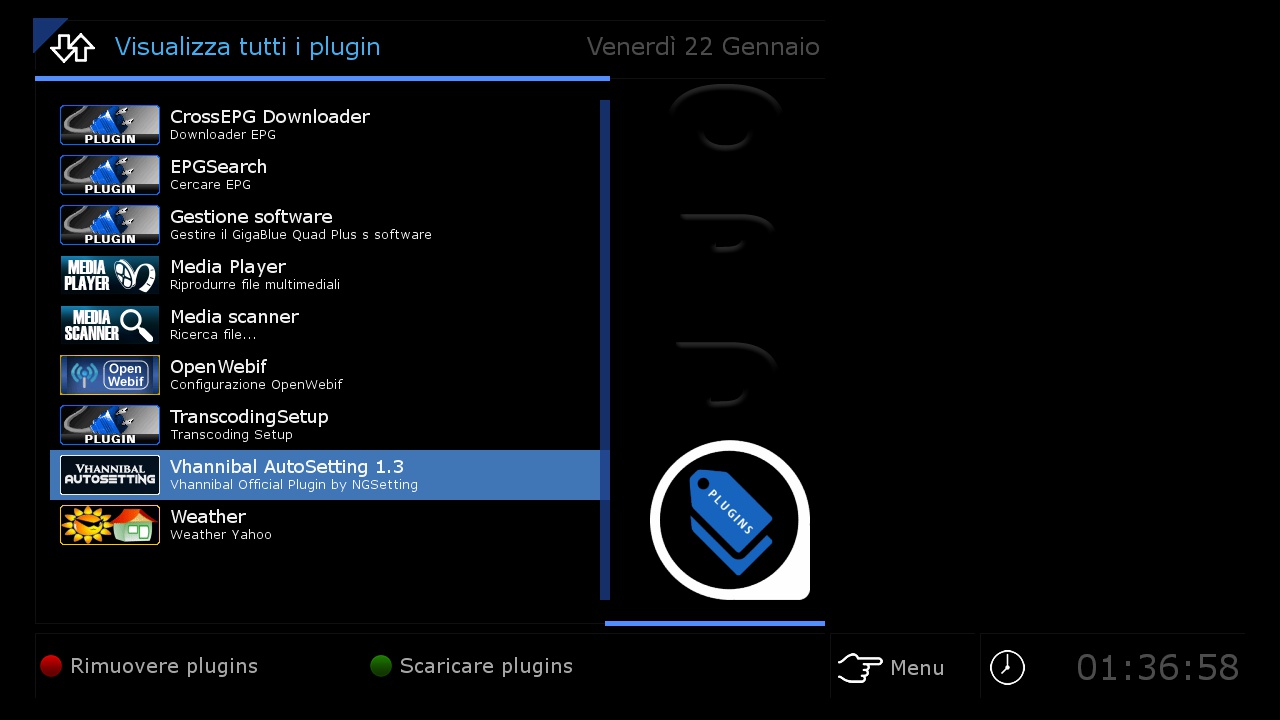Click the Media Scanner magnifier icon
This screenshot has height=720, width=1280.
110,325
